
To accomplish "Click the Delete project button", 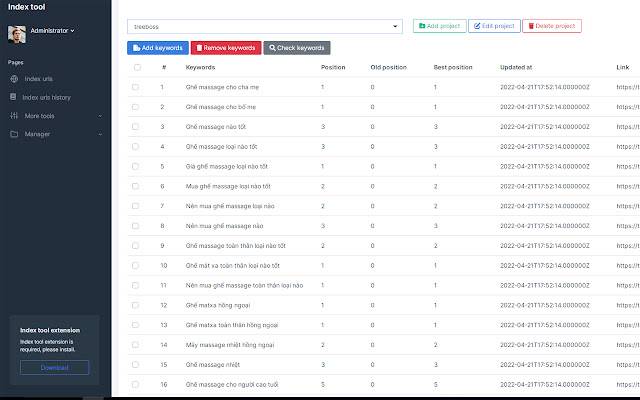I will coord(552,26).
